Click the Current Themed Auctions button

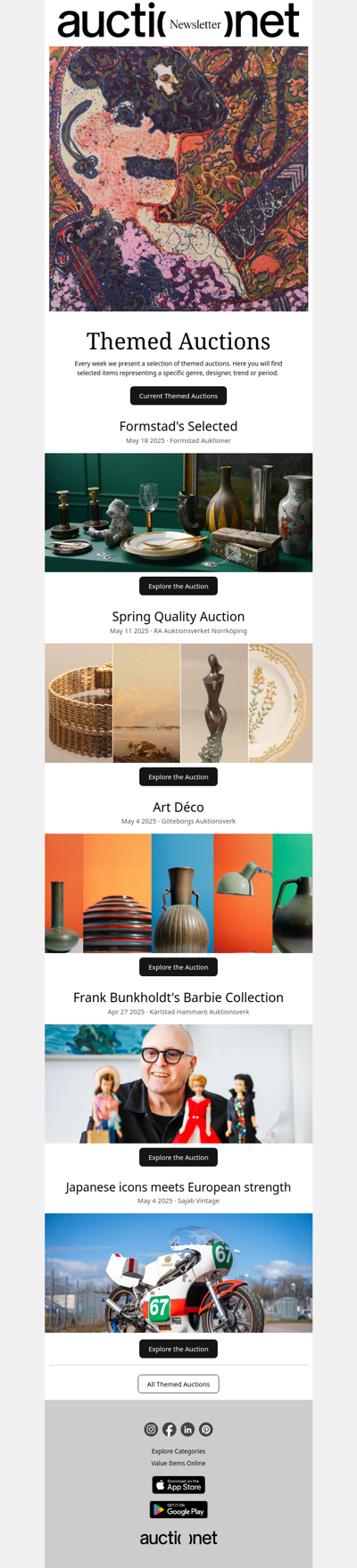(x=178, y=396)
